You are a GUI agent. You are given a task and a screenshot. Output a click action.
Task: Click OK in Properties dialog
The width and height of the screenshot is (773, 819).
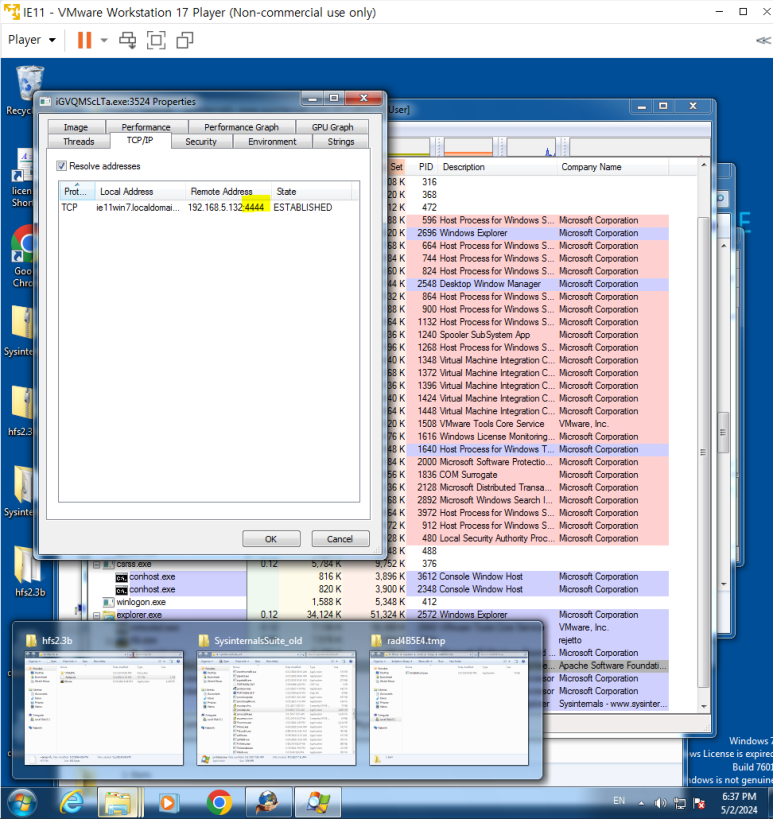pos(271,539)
